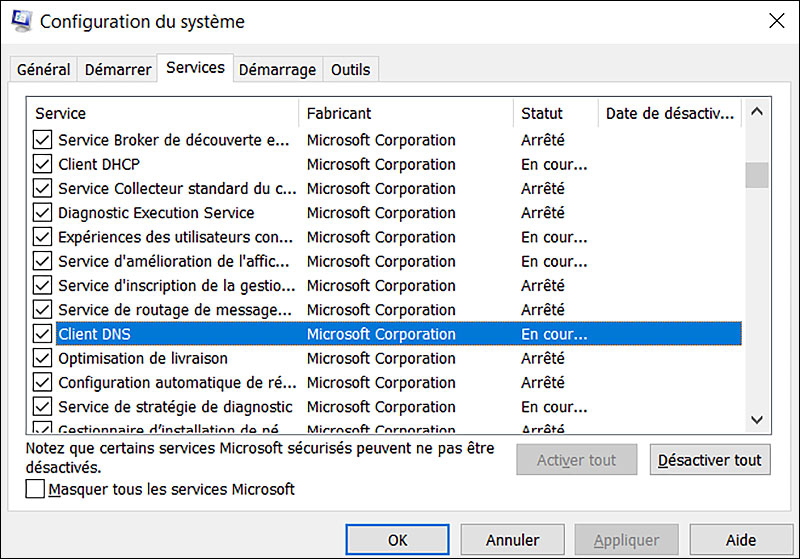
Task: Click the scrollbar up arrow
Action: (757, 111)
